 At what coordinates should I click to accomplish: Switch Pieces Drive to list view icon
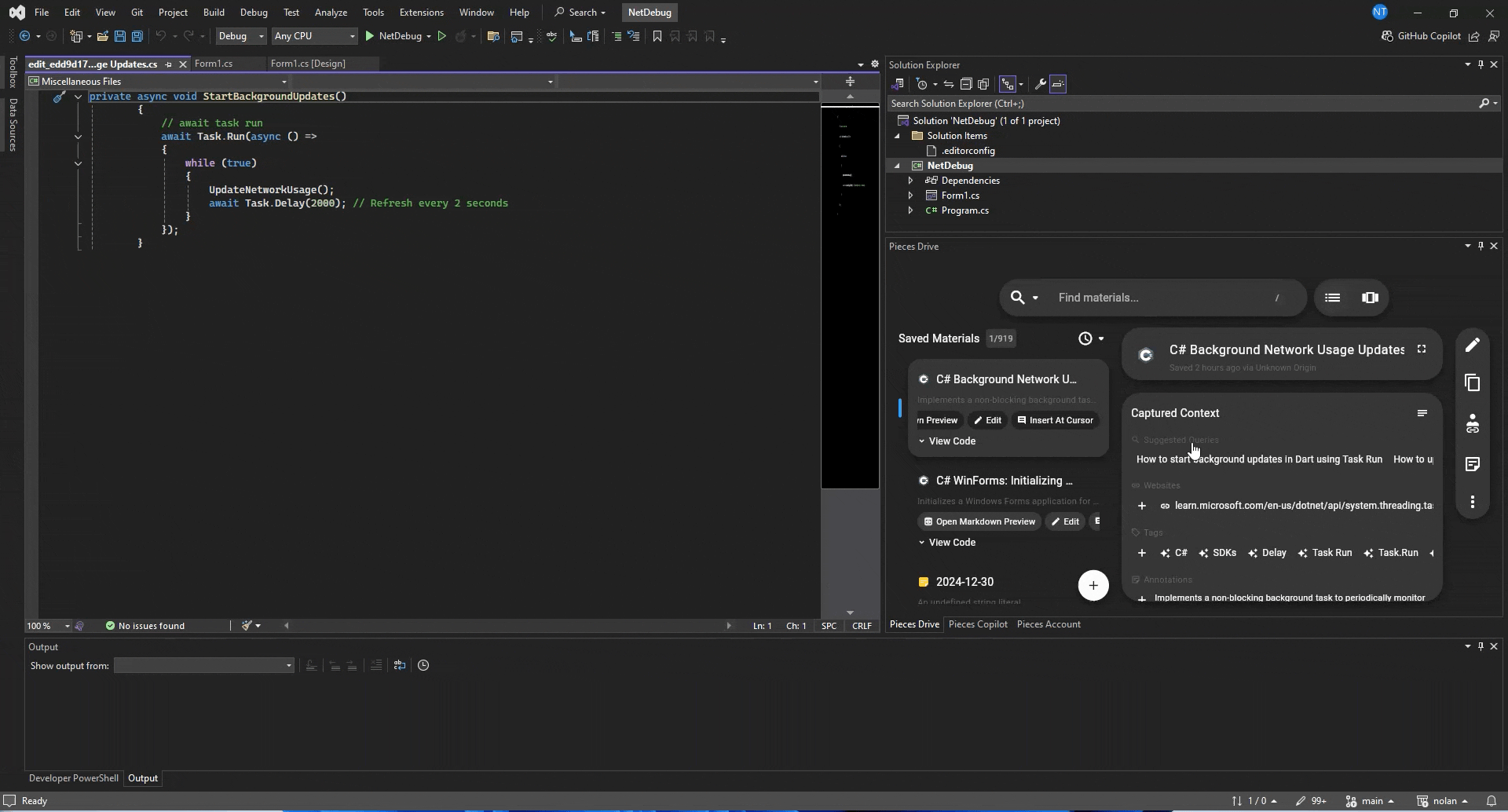point(1332,298)
